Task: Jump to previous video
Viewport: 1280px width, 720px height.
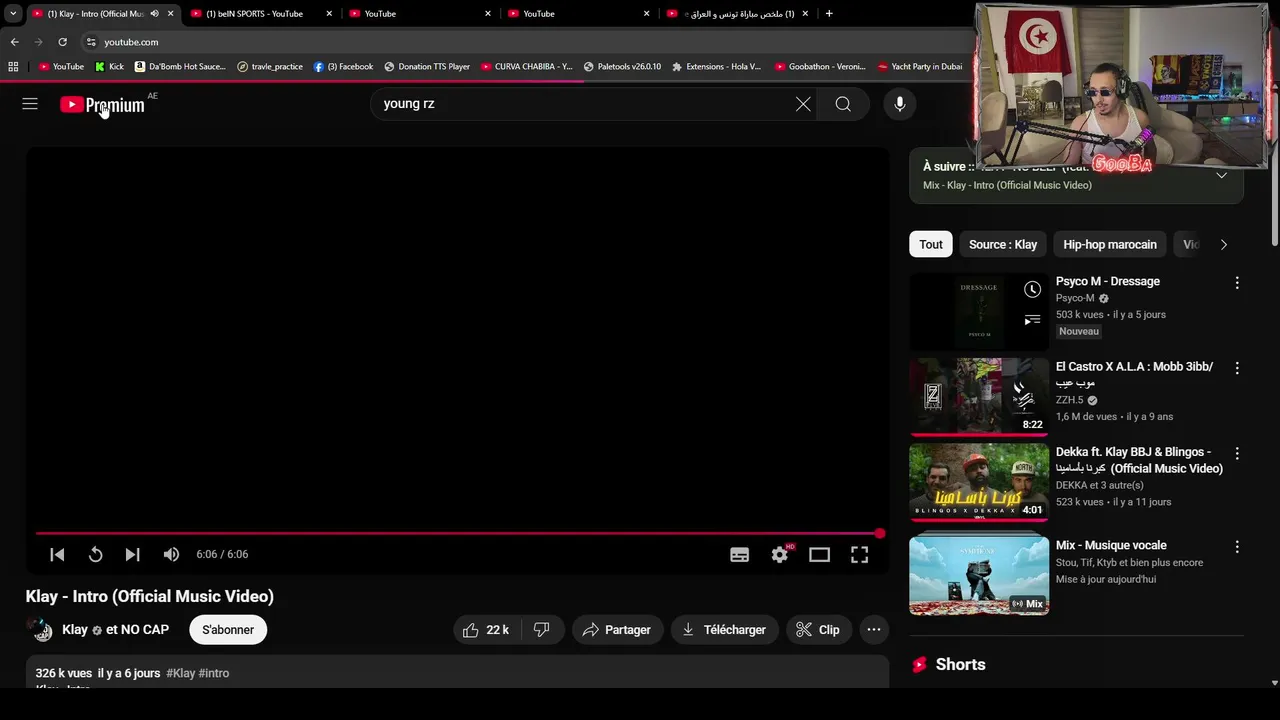Action: (x=57, y=554)
